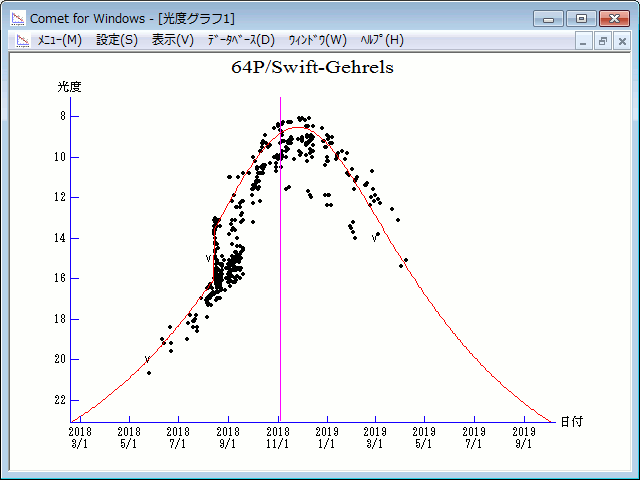This screenshot has height=480, width=640.
Task: Open the ﾒﾆｭｰ(M) menu
Action: (x=59, y=40)
